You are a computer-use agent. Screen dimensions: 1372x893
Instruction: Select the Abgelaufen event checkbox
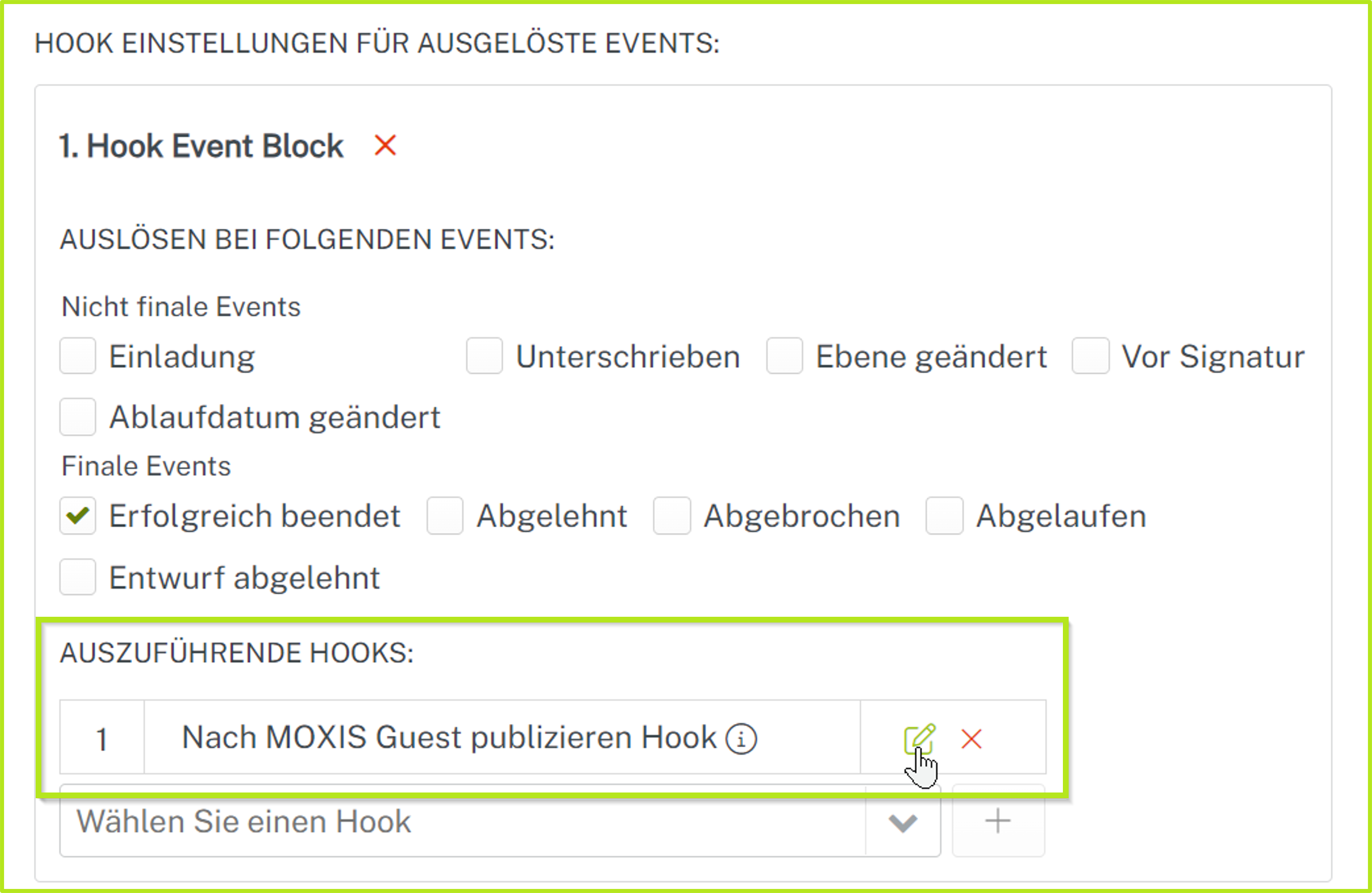pos(945,516)
